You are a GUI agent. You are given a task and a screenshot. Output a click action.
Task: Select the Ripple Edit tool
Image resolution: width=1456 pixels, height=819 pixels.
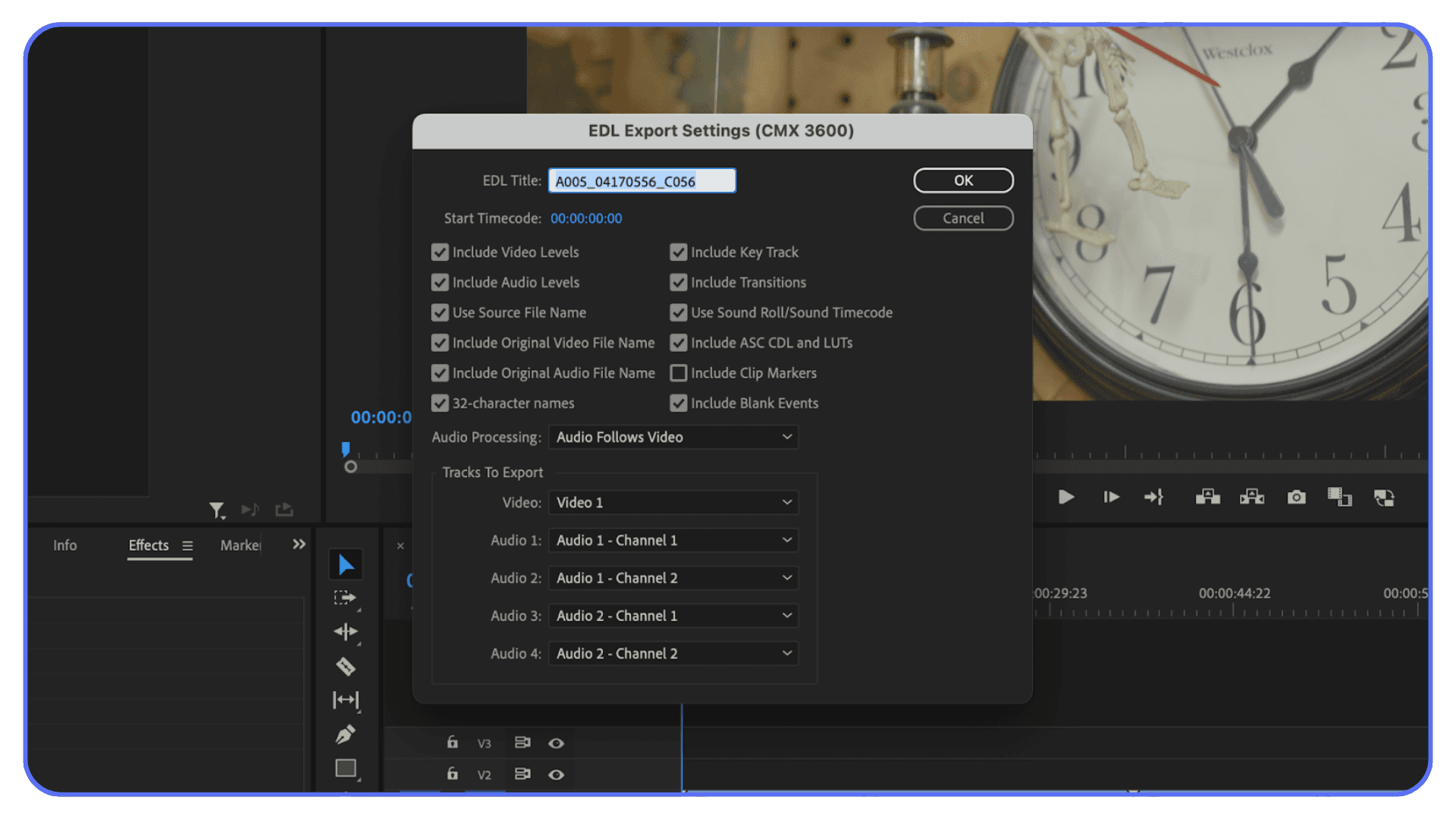tap(346, 631)
